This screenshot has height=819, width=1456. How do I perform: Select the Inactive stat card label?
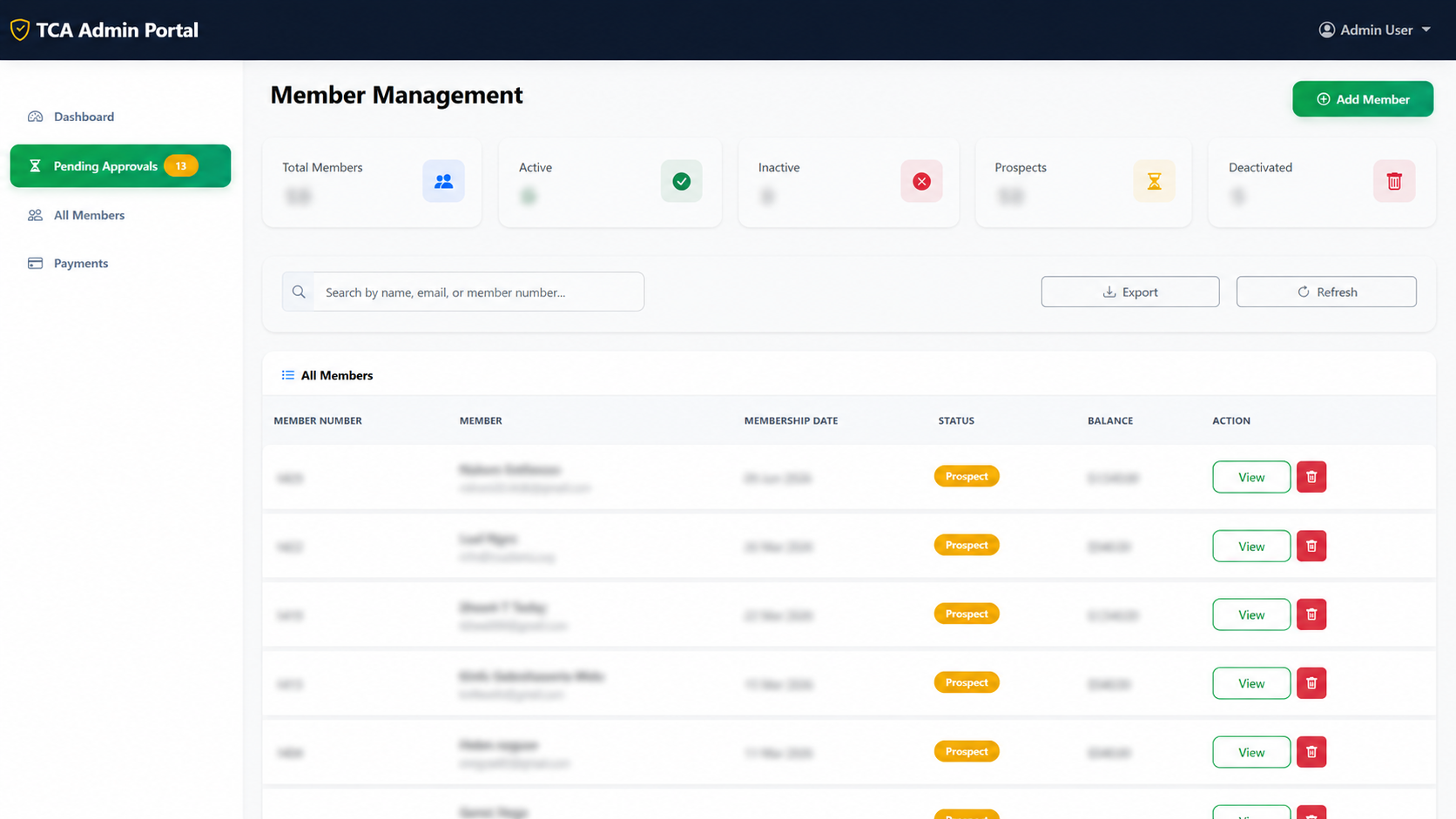[x=779, y=167]
